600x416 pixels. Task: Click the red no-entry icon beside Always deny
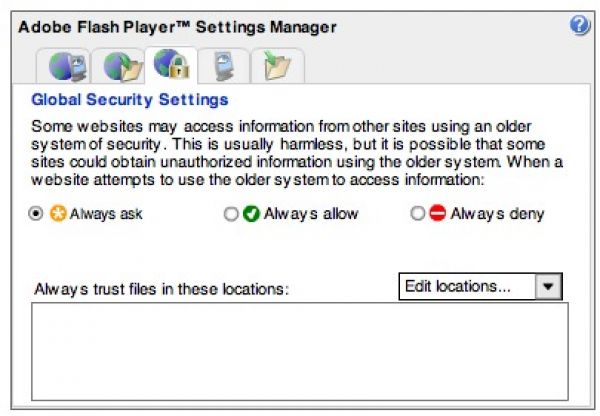pyautogui.click(x=438, y=214)
